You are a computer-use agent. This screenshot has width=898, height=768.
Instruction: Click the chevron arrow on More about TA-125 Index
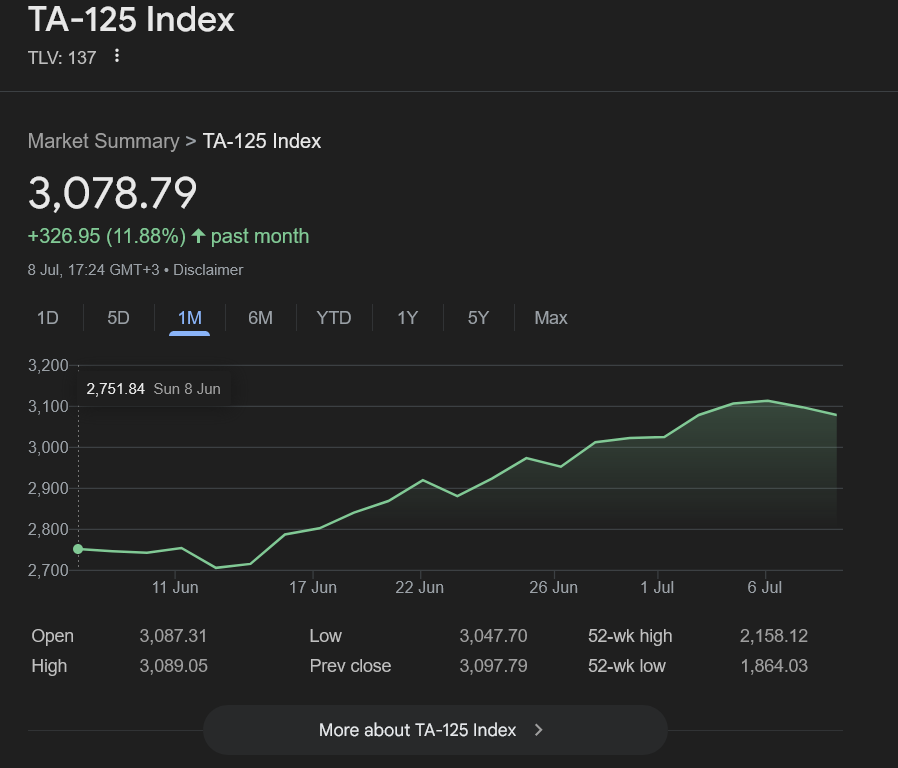tap(538, 730)
